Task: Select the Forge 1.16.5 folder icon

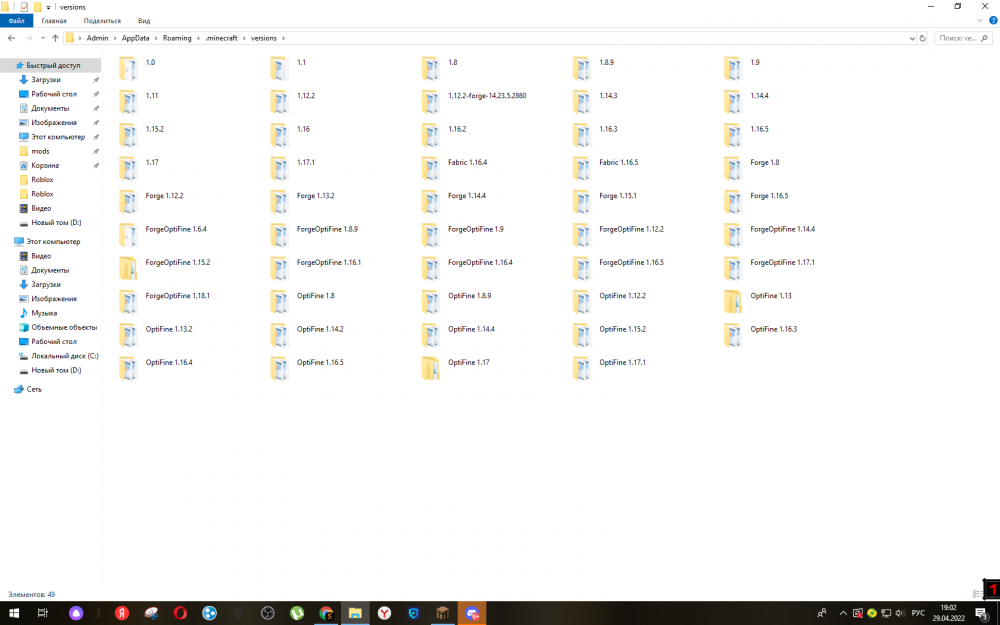Action: tap(733, 202)
